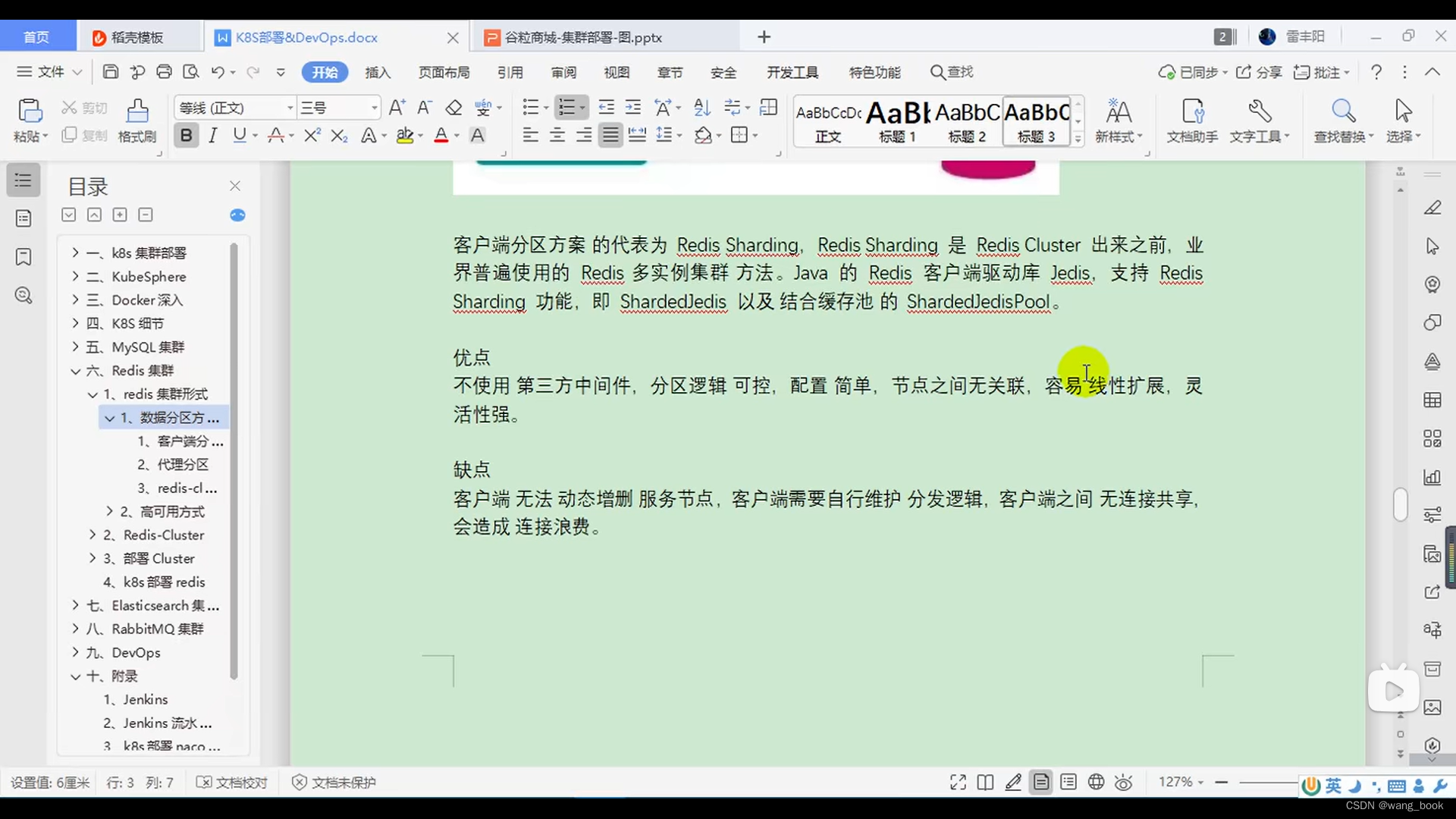Center align text icon
This screenshot has width=1456, height=819.
pyautogui.click(x=557, y=136)
